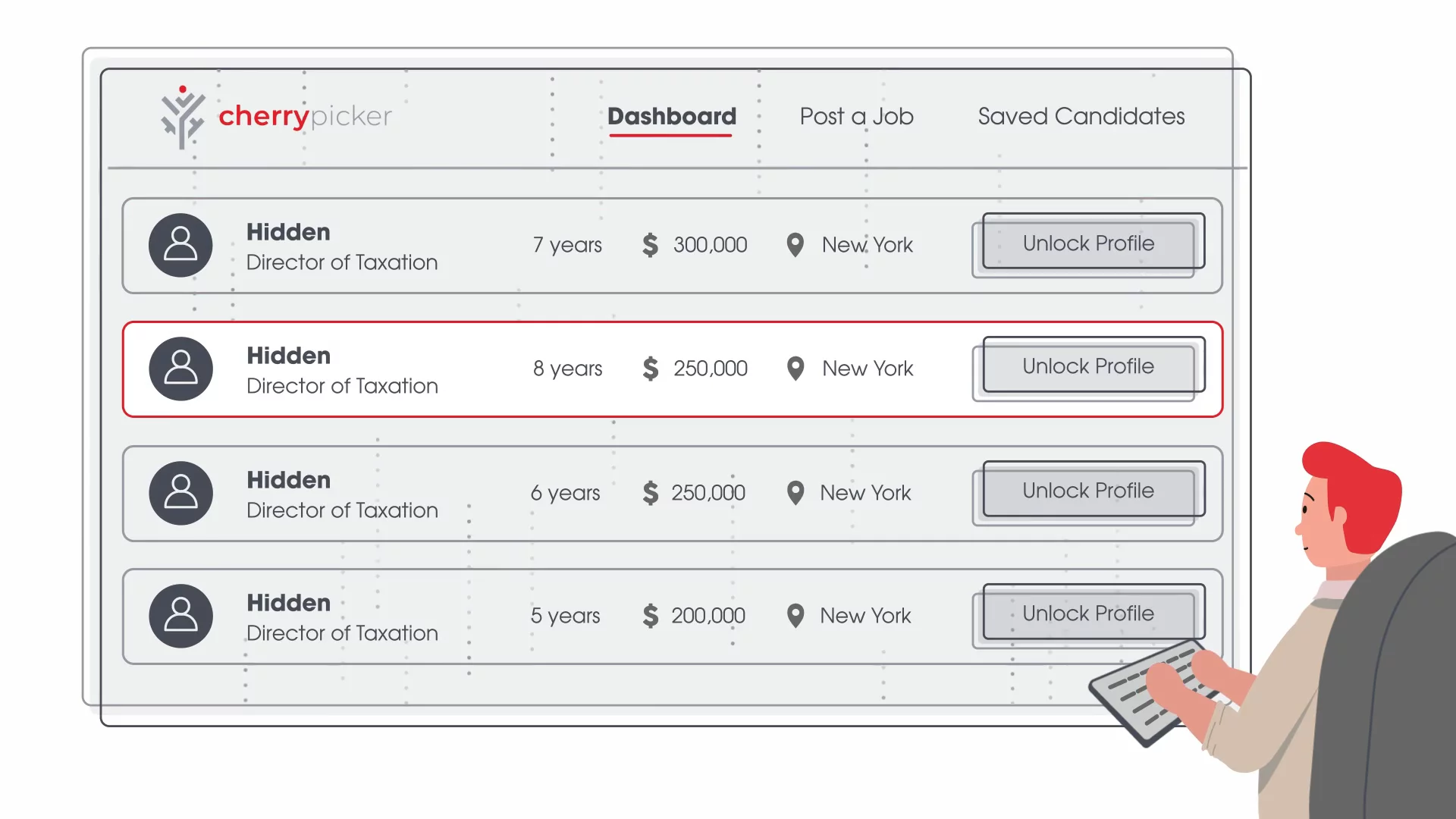This screenshot has width=1456, height=819.
Task: Open the Saved Candidates tab
Action: point(1081,116)
